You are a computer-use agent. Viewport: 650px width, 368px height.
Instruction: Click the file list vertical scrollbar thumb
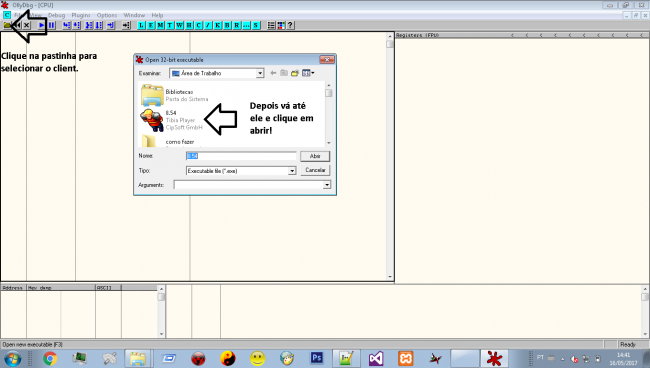pos(329,93)
